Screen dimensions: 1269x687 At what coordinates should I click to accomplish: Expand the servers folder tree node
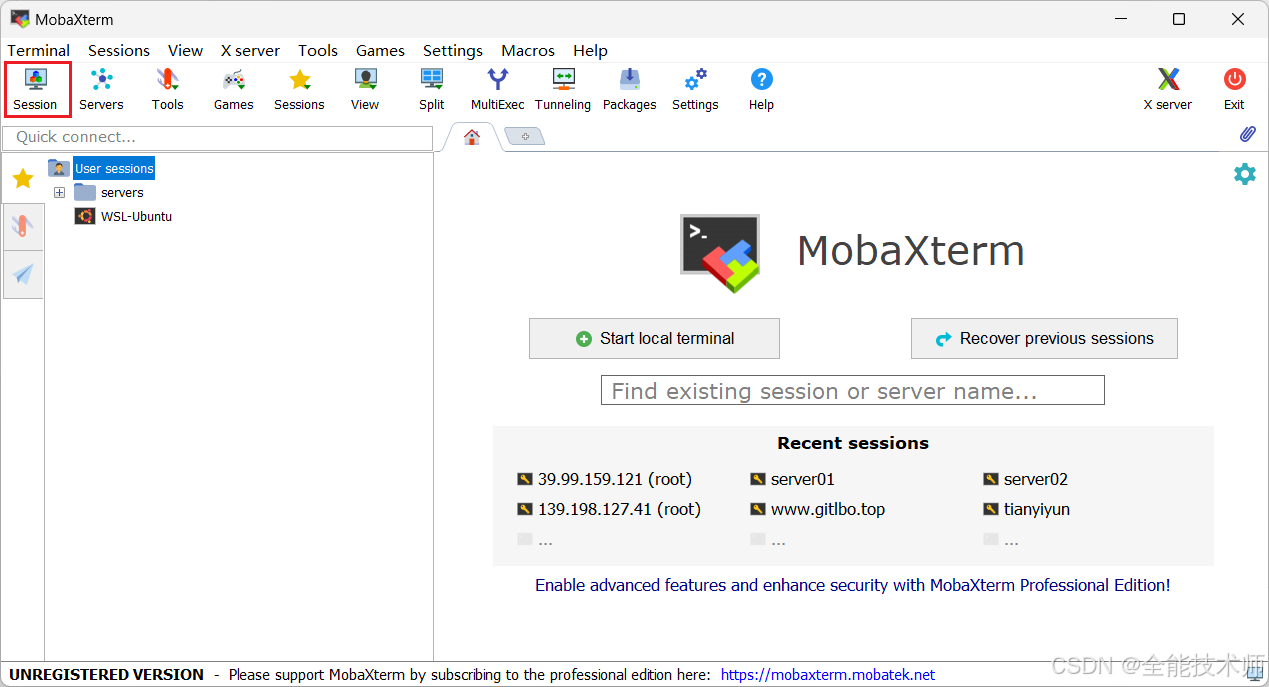pyautogui.click(x=59, y=192)
